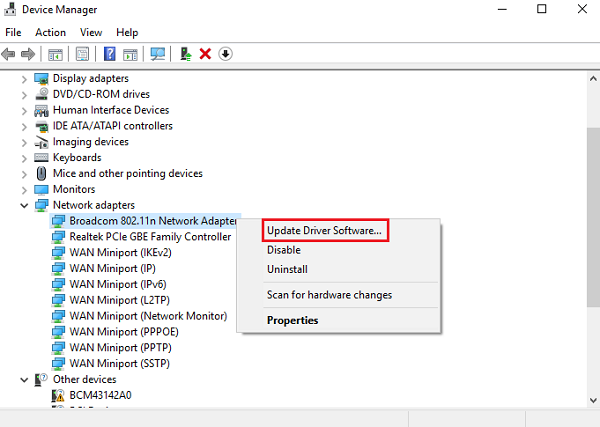Select WAN Miniport (IP)
The width and height of the screenshot is (600, 427).
[112, 269]
